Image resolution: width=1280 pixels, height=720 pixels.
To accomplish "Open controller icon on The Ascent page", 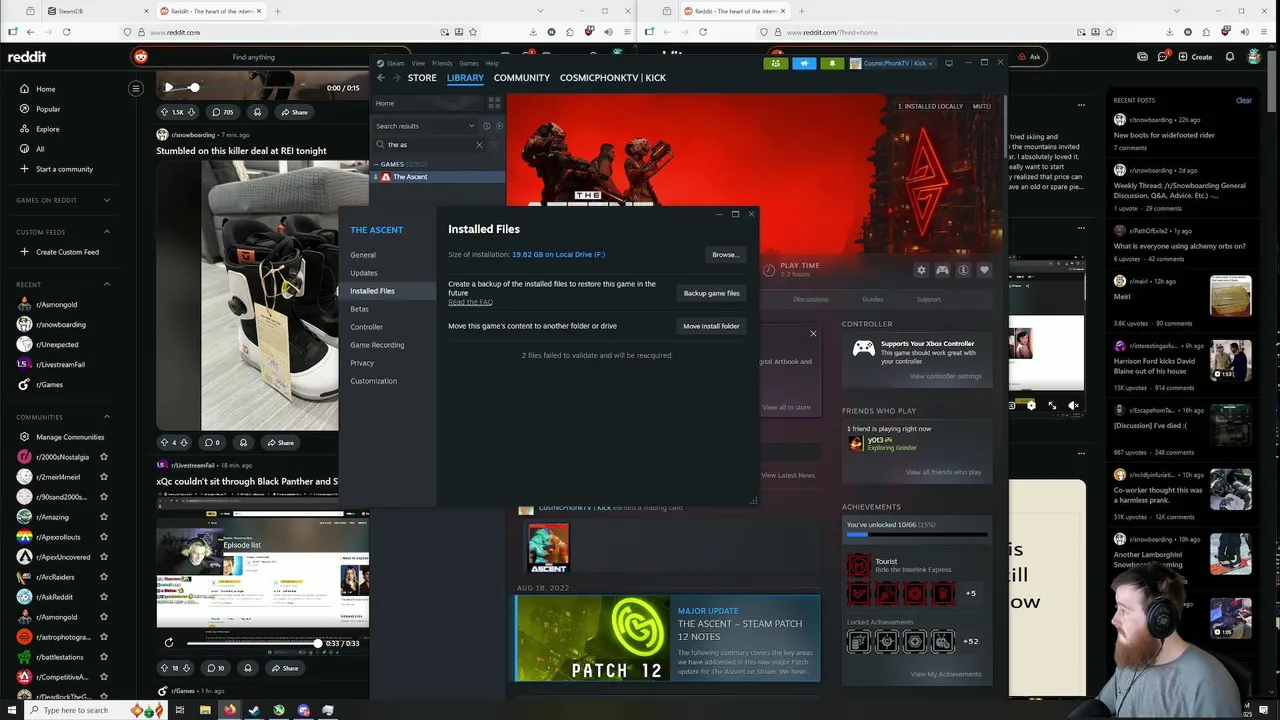I will pos(942,270).
